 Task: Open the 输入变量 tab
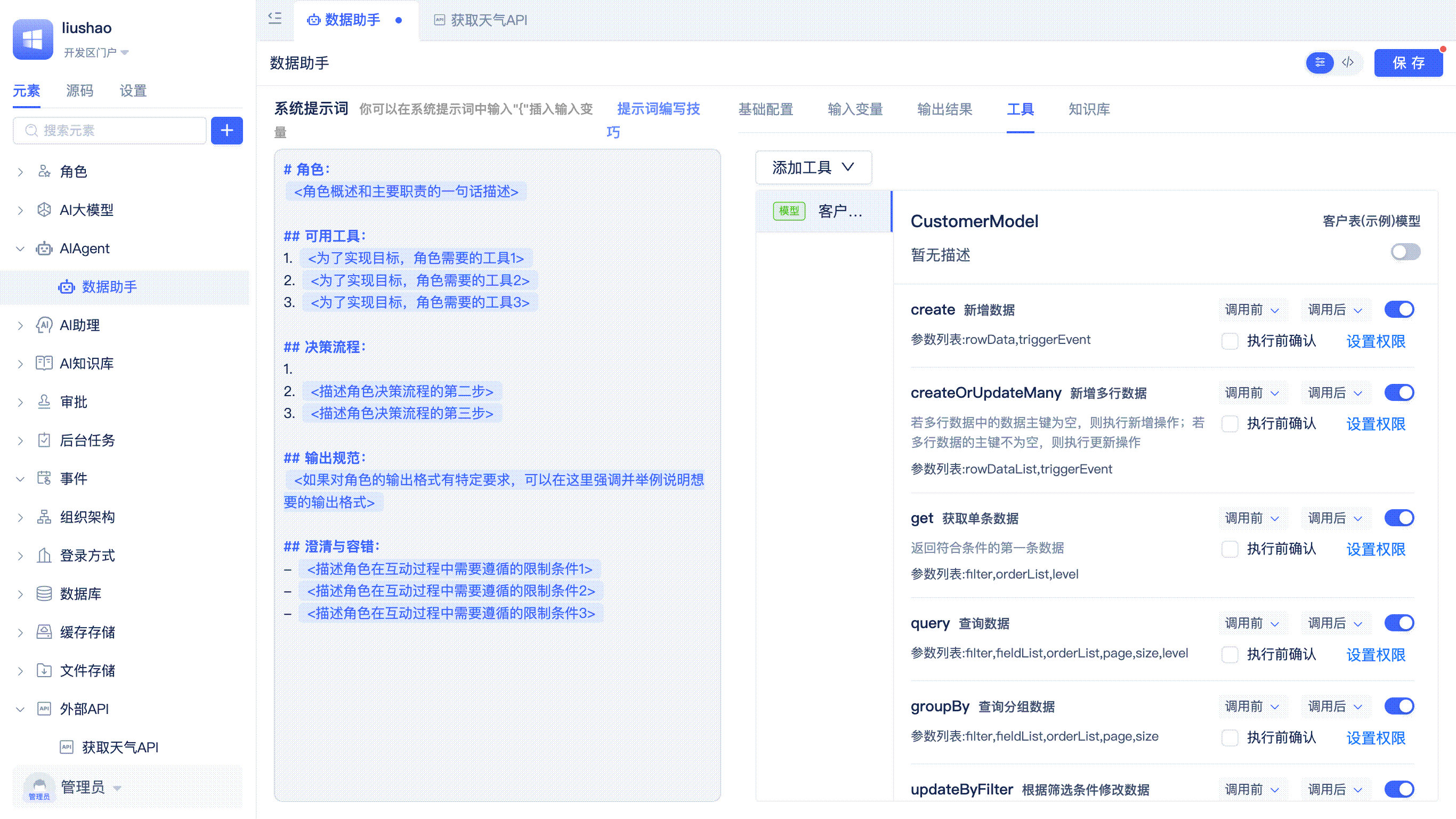click(x=855, y=109)
